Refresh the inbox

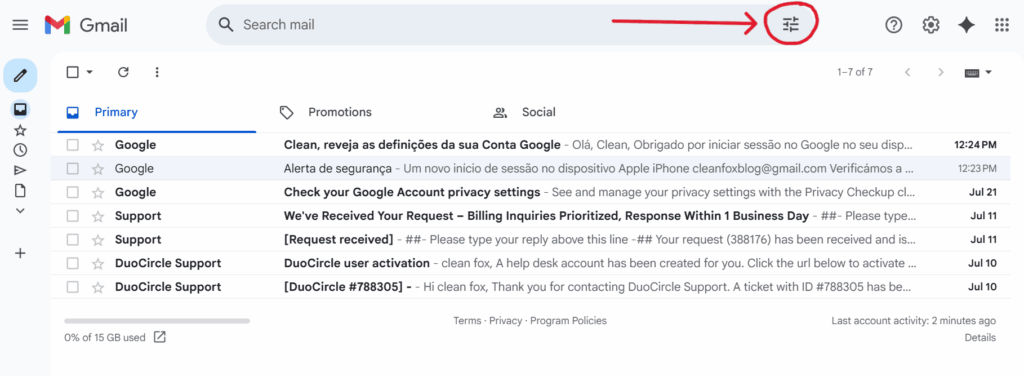coord(123,72)
